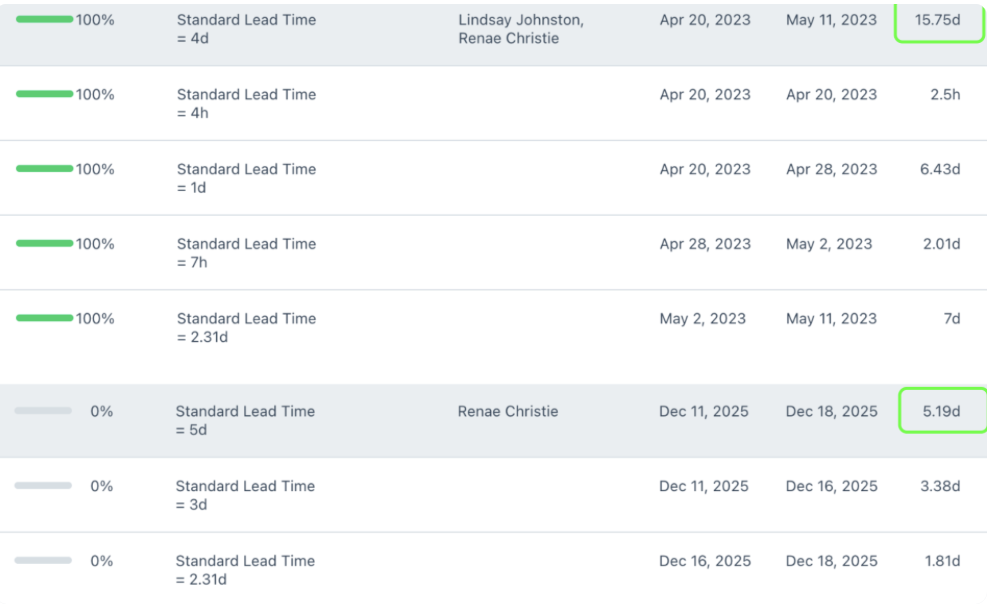Select the 'Standard Lead Time = 5d' cell
Viewport: 990px width, 616px height.
[245, 420]
